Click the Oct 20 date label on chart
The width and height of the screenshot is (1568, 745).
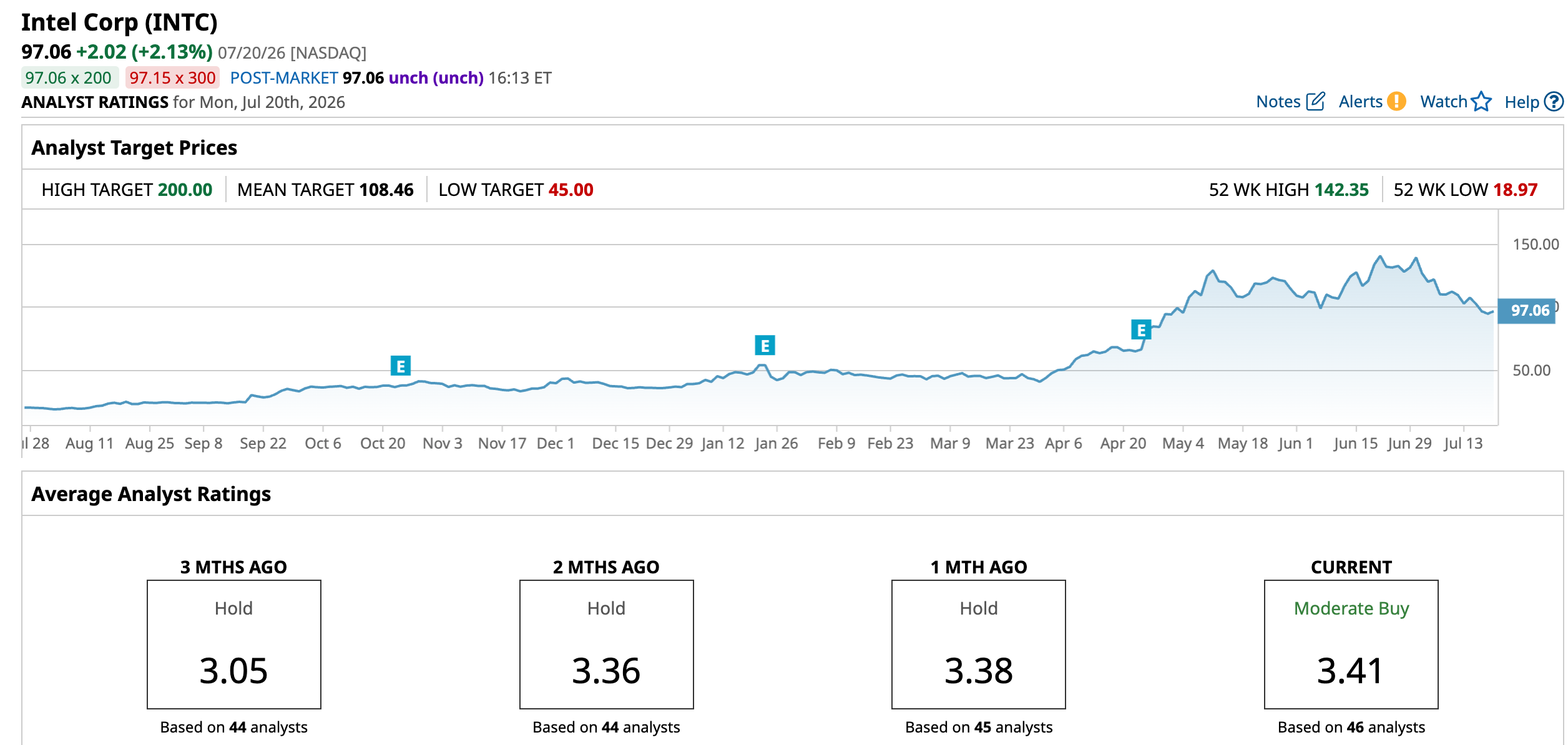383,444
